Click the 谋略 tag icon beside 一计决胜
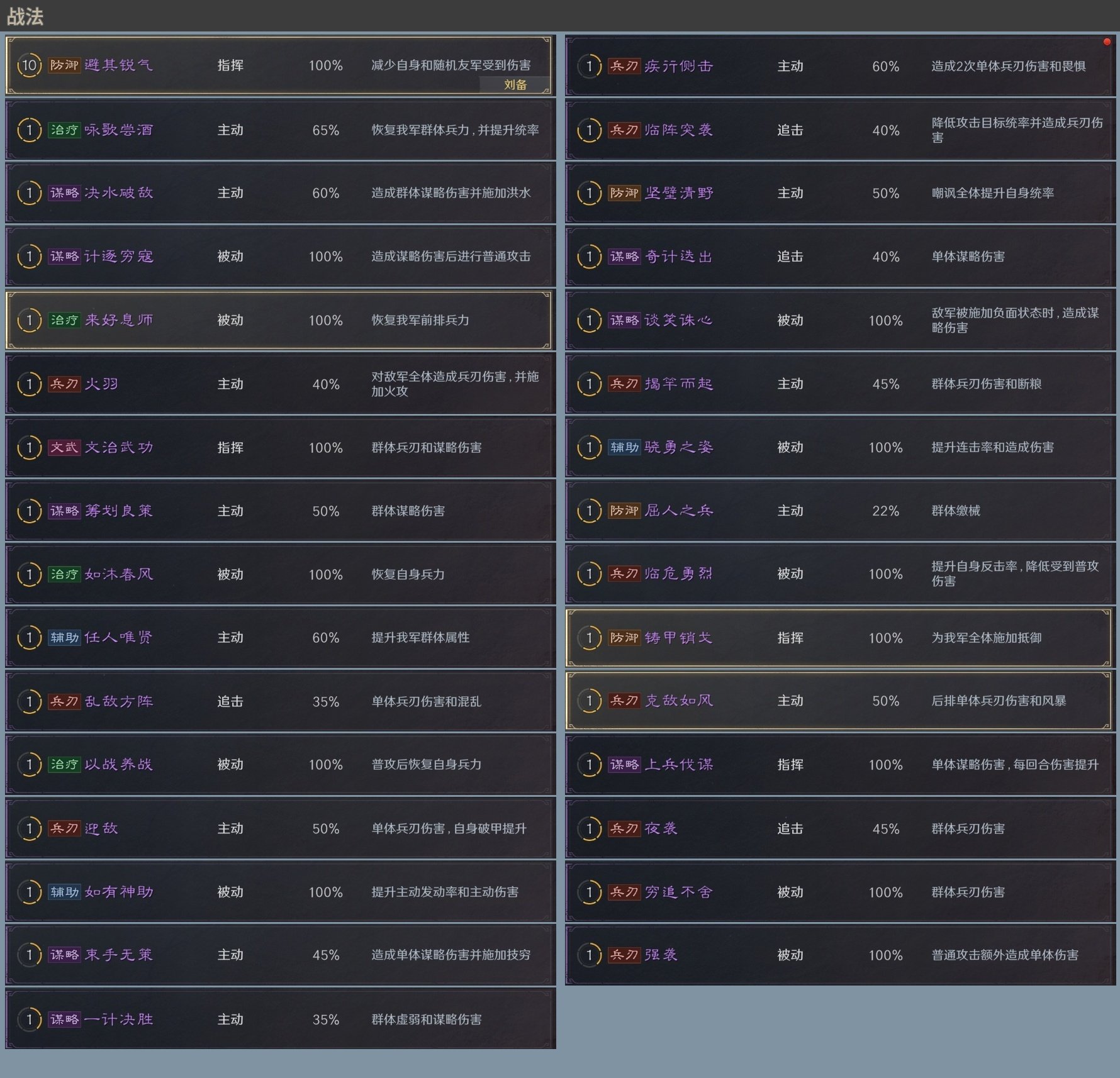The width and height of the screenshot is (1120, 1078). coord(65,1020)
